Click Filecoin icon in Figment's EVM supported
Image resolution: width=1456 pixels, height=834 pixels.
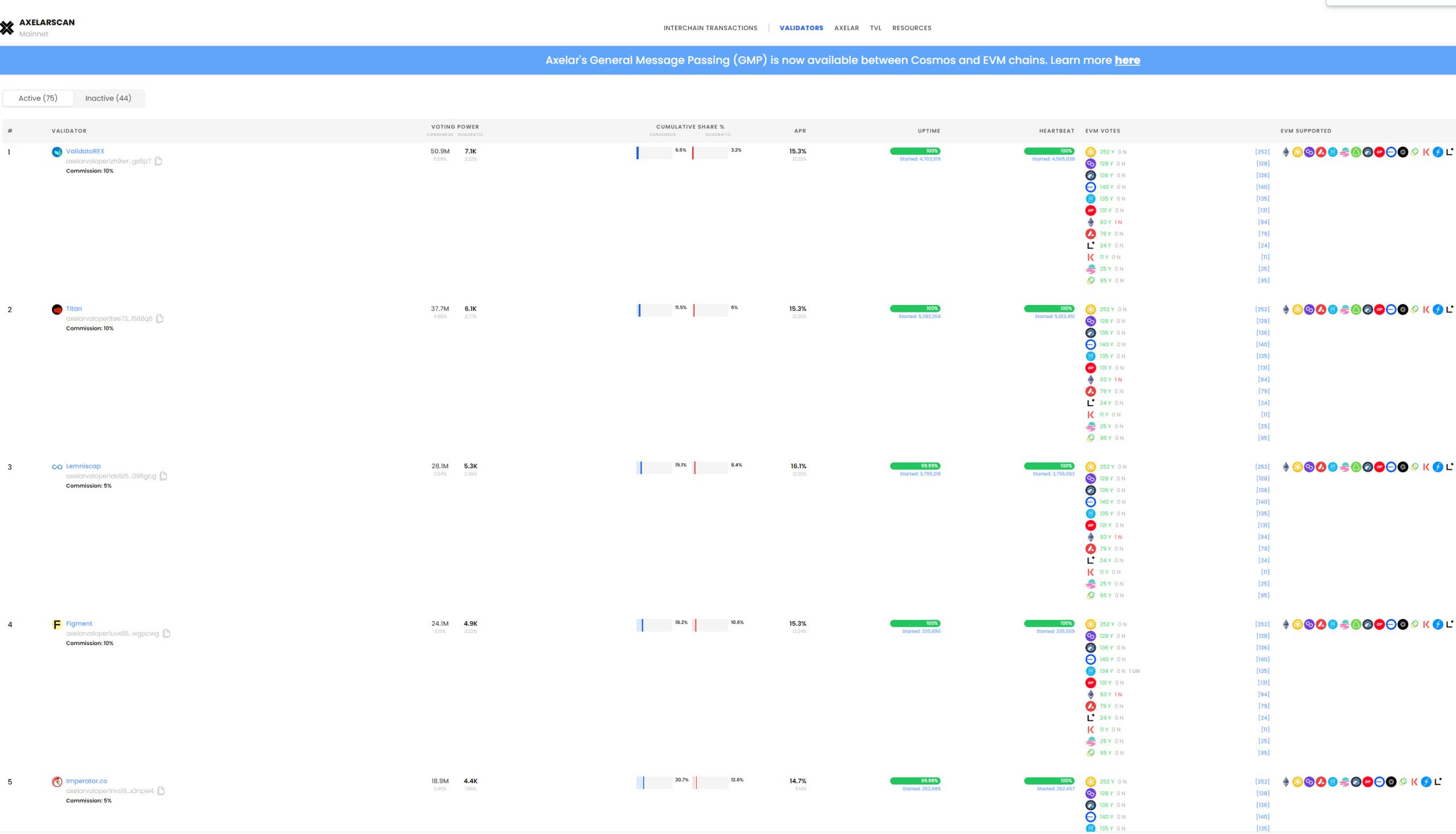tap(1438, 624)
